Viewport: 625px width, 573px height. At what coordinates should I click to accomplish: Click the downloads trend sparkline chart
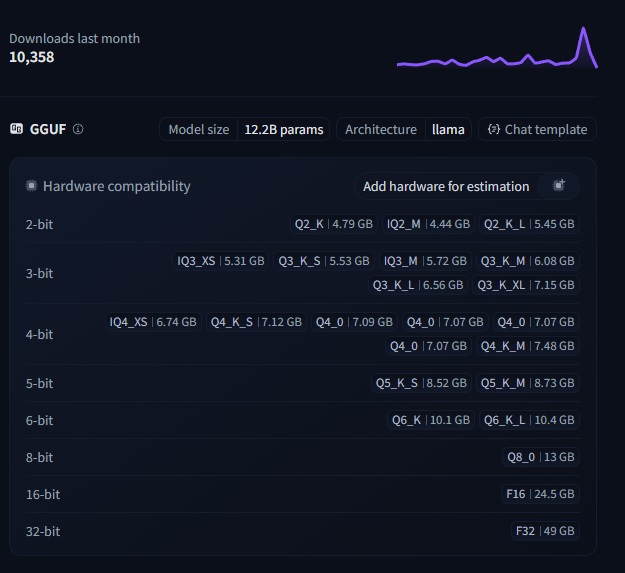click(497, 47)
